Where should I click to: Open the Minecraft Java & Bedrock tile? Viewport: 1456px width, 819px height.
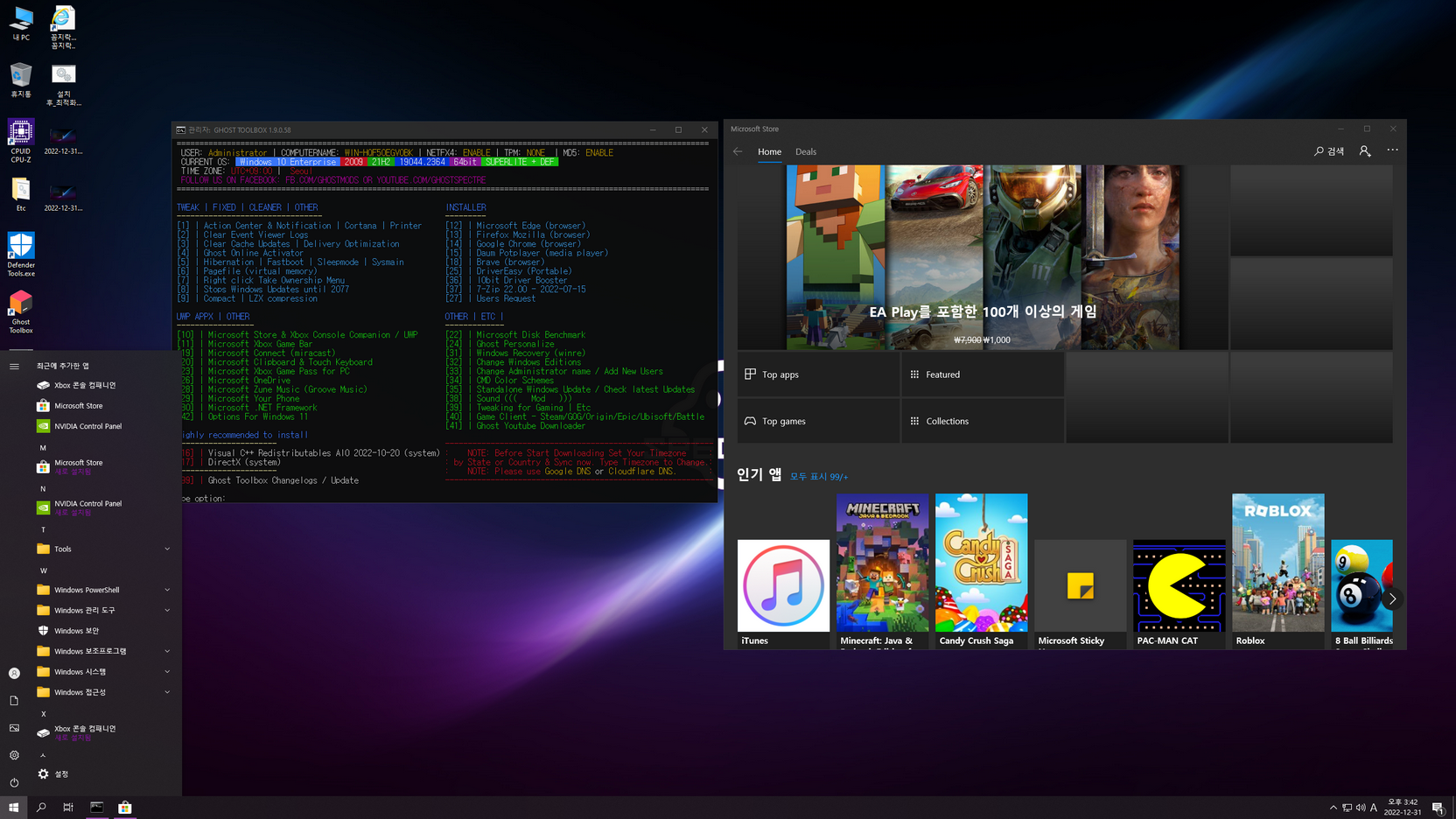(x=882, y=570)
